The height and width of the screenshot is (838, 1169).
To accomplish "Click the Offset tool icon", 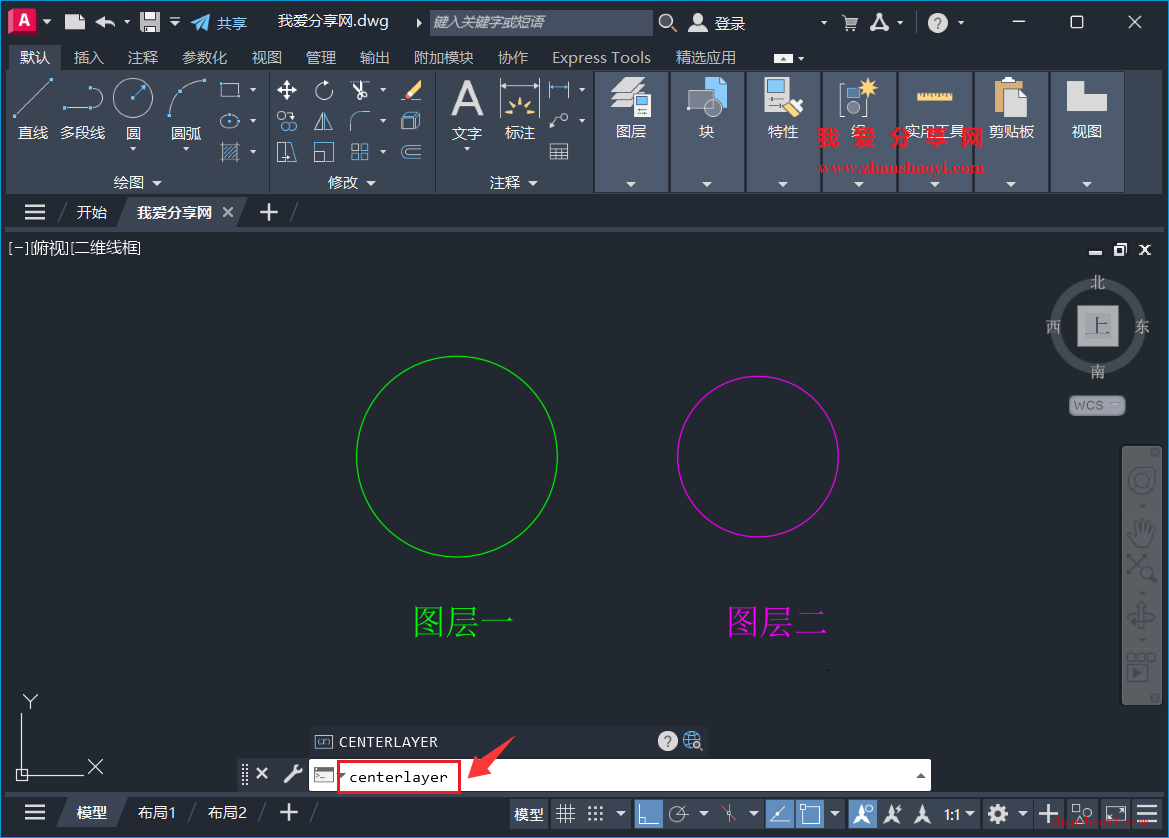I will pyautogui.click(x=412, y=152).
